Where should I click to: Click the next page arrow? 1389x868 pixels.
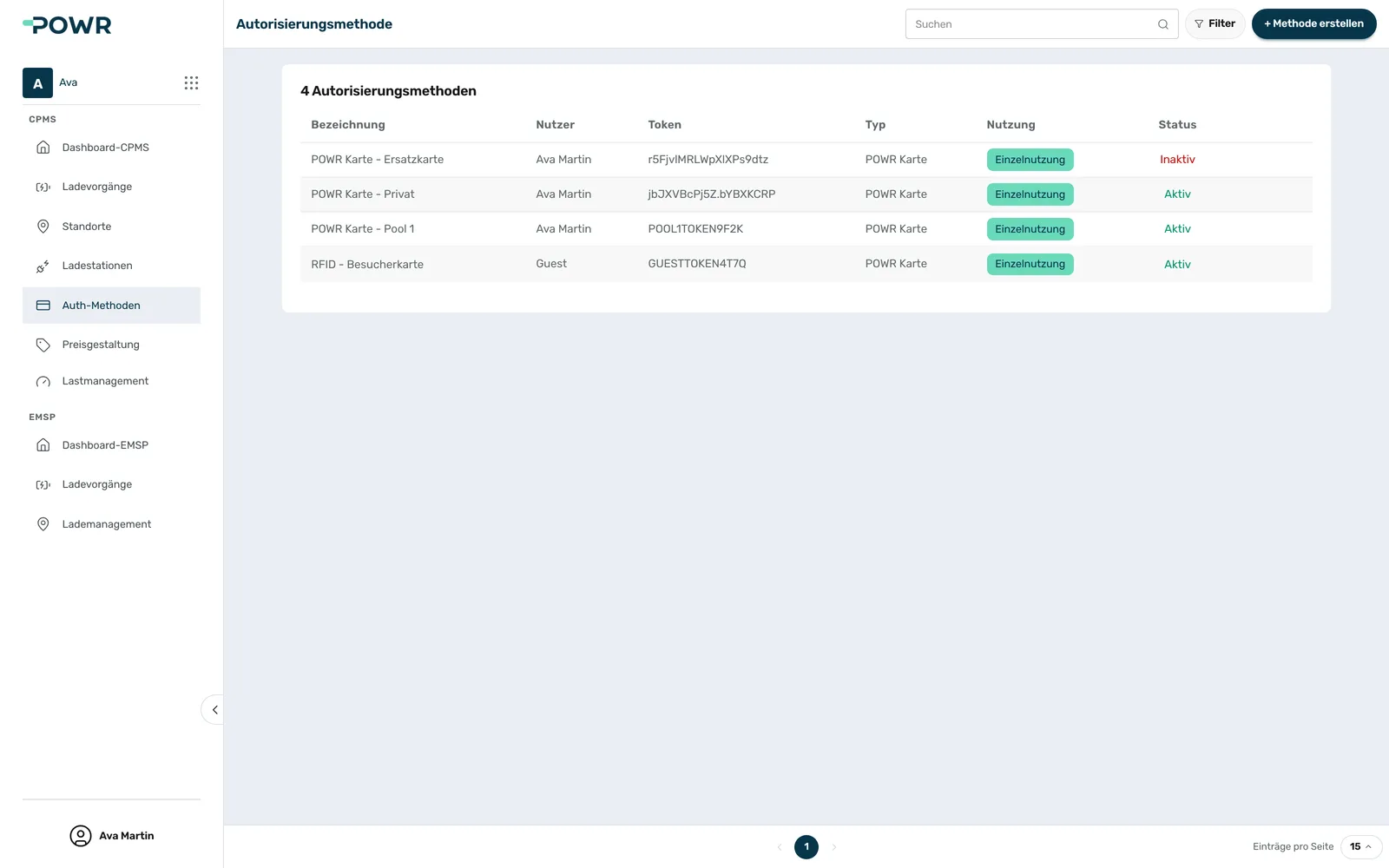[x=834, y=847]
